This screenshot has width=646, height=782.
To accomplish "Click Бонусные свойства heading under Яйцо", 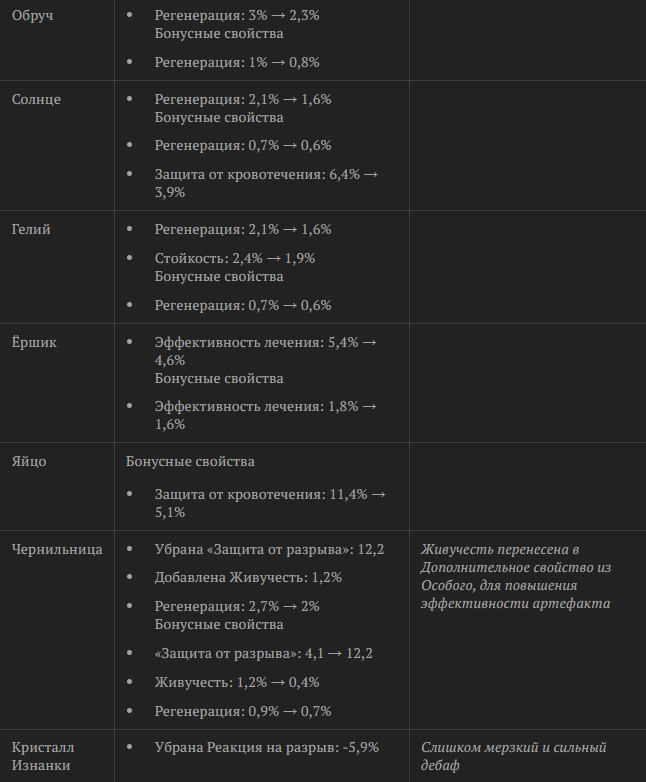I will coord(190,461).
